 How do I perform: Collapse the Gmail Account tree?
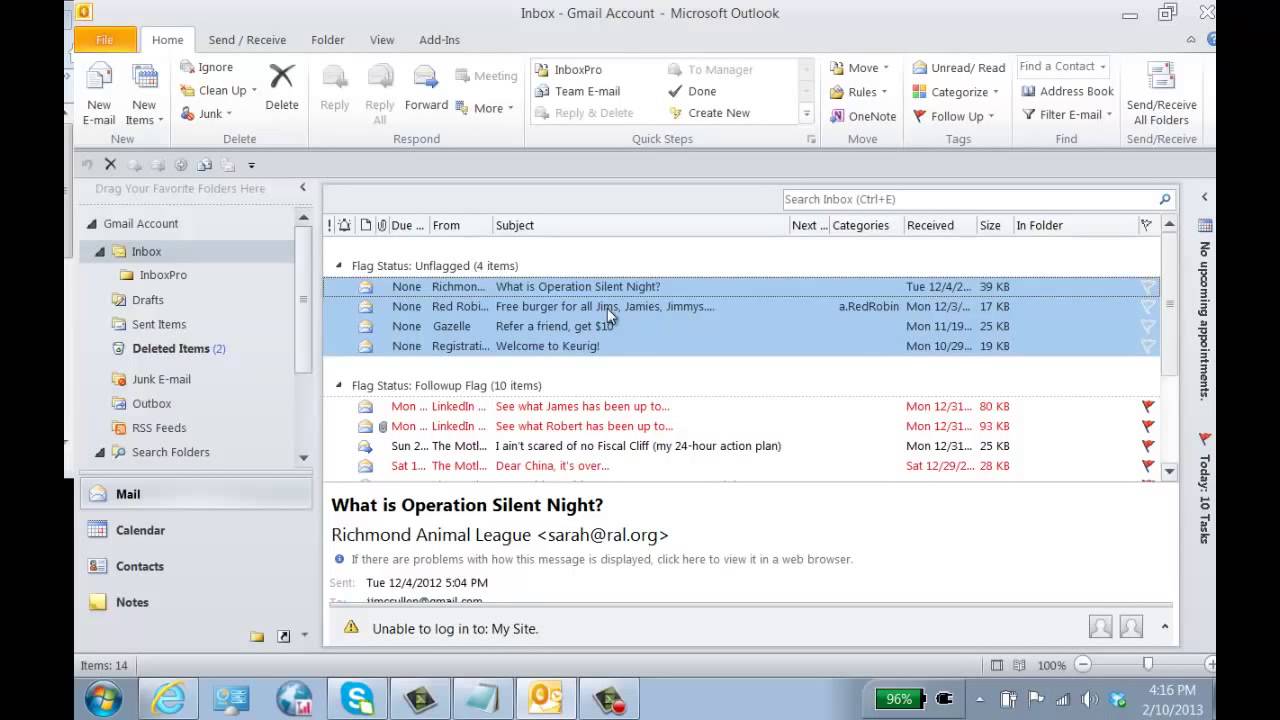(x=92, y=224)
